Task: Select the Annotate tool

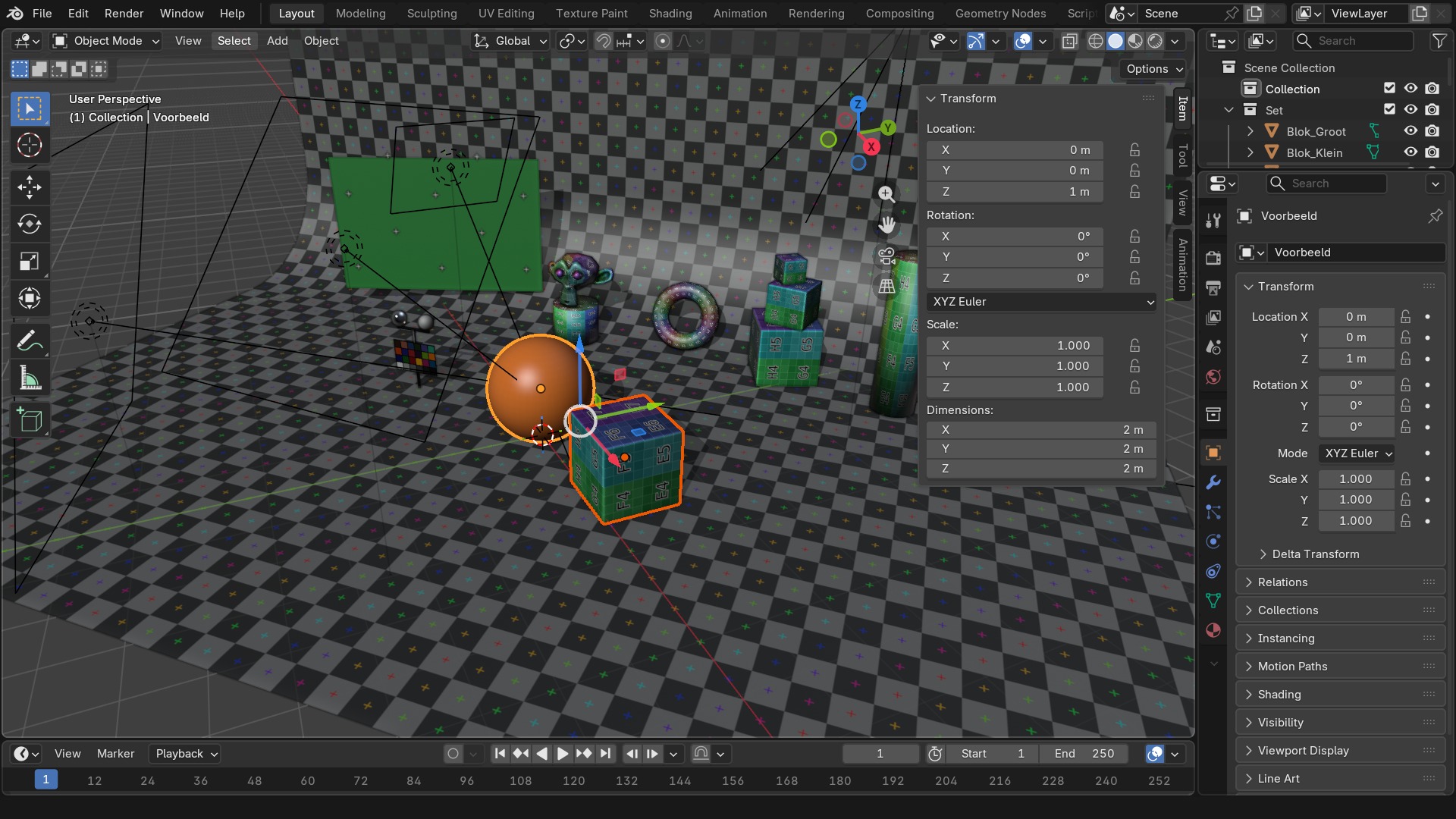Action: pyautogui.click(x=30, y=341)
